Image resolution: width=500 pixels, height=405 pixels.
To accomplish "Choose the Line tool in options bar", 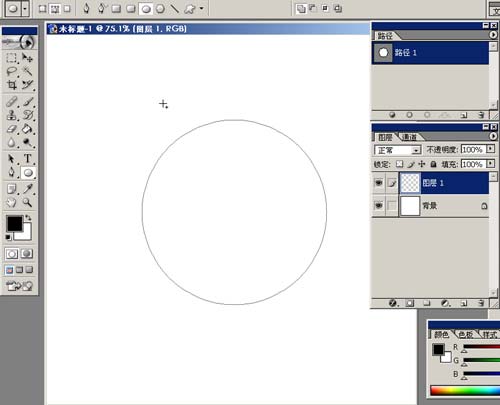I will point(175,9).
